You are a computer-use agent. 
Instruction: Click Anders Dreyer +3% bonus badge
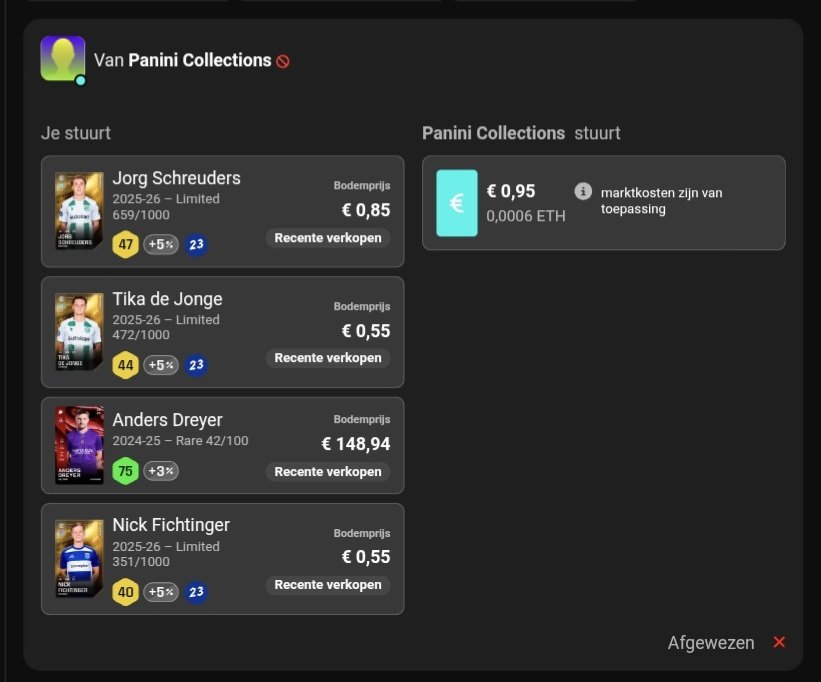(x=161, y=471)
